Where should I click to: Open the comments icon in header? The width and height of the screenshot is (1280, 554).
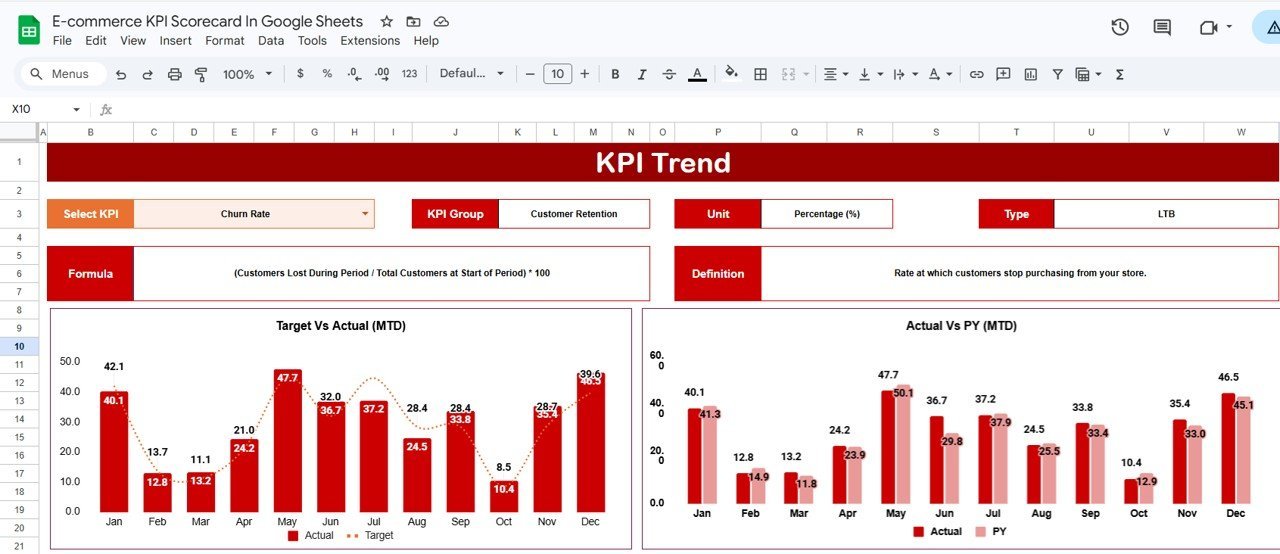point(1162,28)
